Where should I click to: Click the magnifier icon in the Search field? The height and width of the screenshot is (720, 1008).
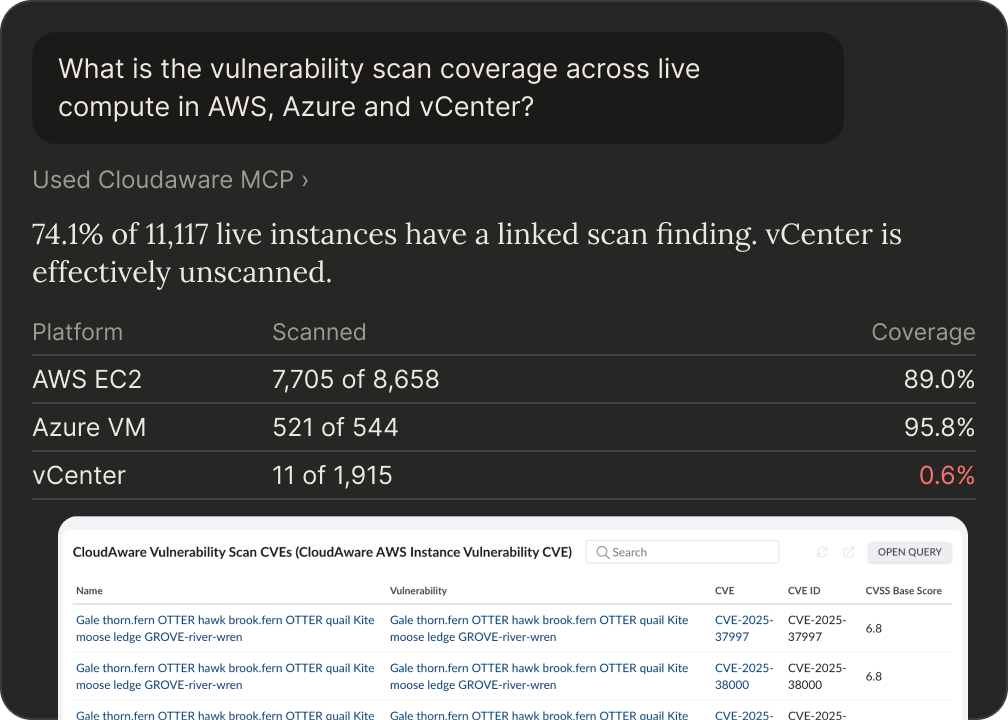602,552
